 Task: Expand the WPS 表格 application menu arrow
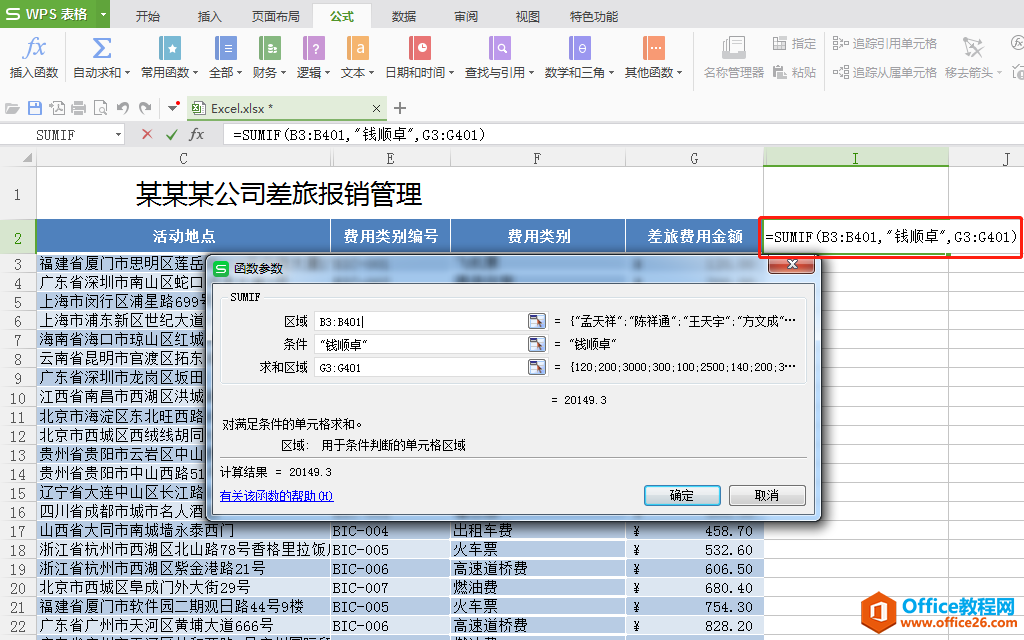click(x=103, y=14)
